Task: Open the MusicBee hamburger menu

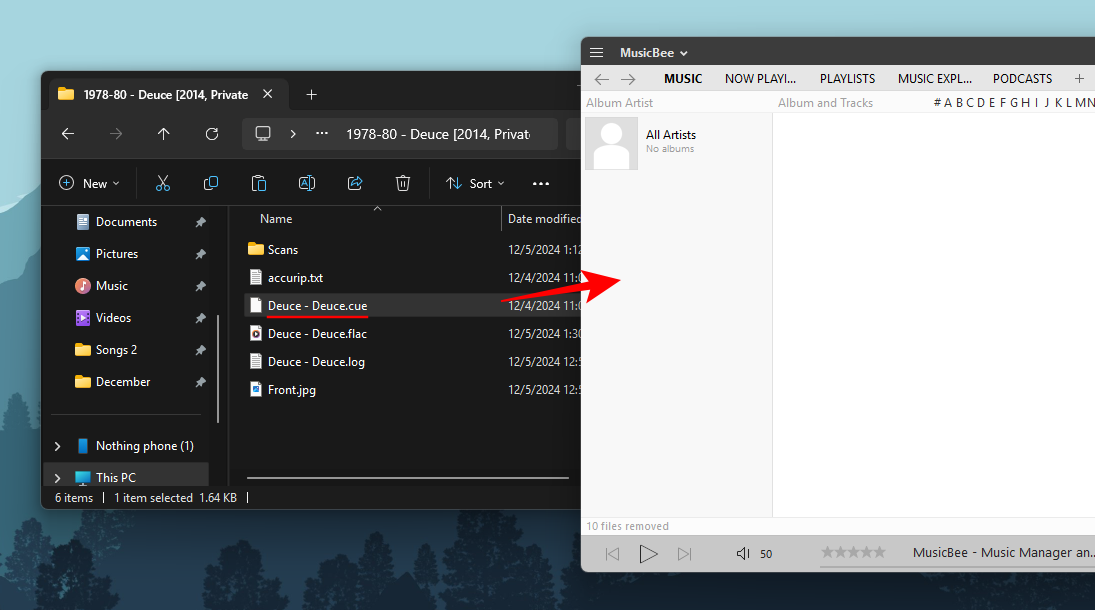Action: pyautogui.click(x=597, y=52)
